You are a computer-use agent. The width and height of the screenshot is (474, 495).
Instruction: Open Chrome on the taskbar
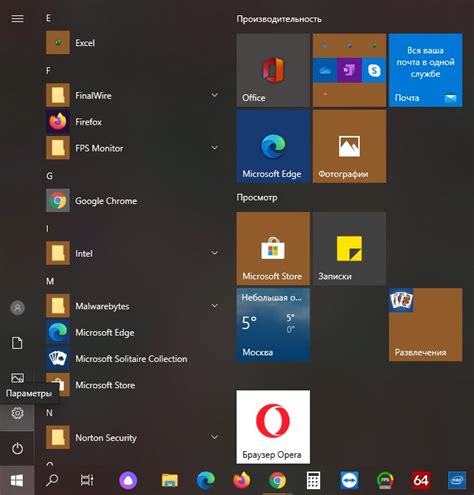tap(277, 480)
